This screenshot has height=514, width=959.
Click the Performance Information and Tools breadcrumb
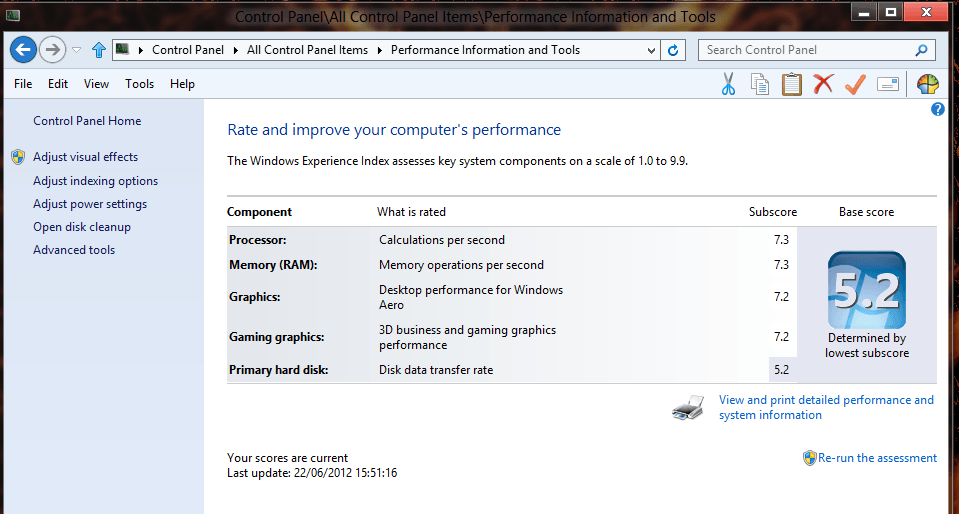pyautogui.click(x=485, y=50)
